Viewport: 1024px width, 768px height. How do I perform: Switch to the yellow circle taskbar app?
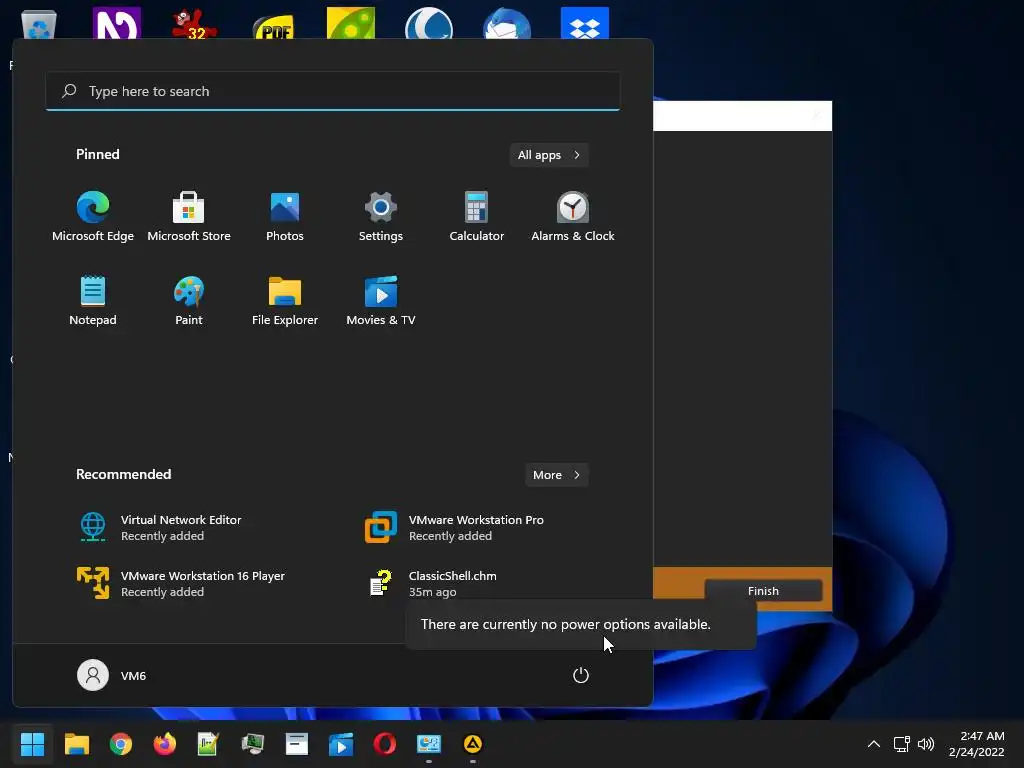click(472, 744)
